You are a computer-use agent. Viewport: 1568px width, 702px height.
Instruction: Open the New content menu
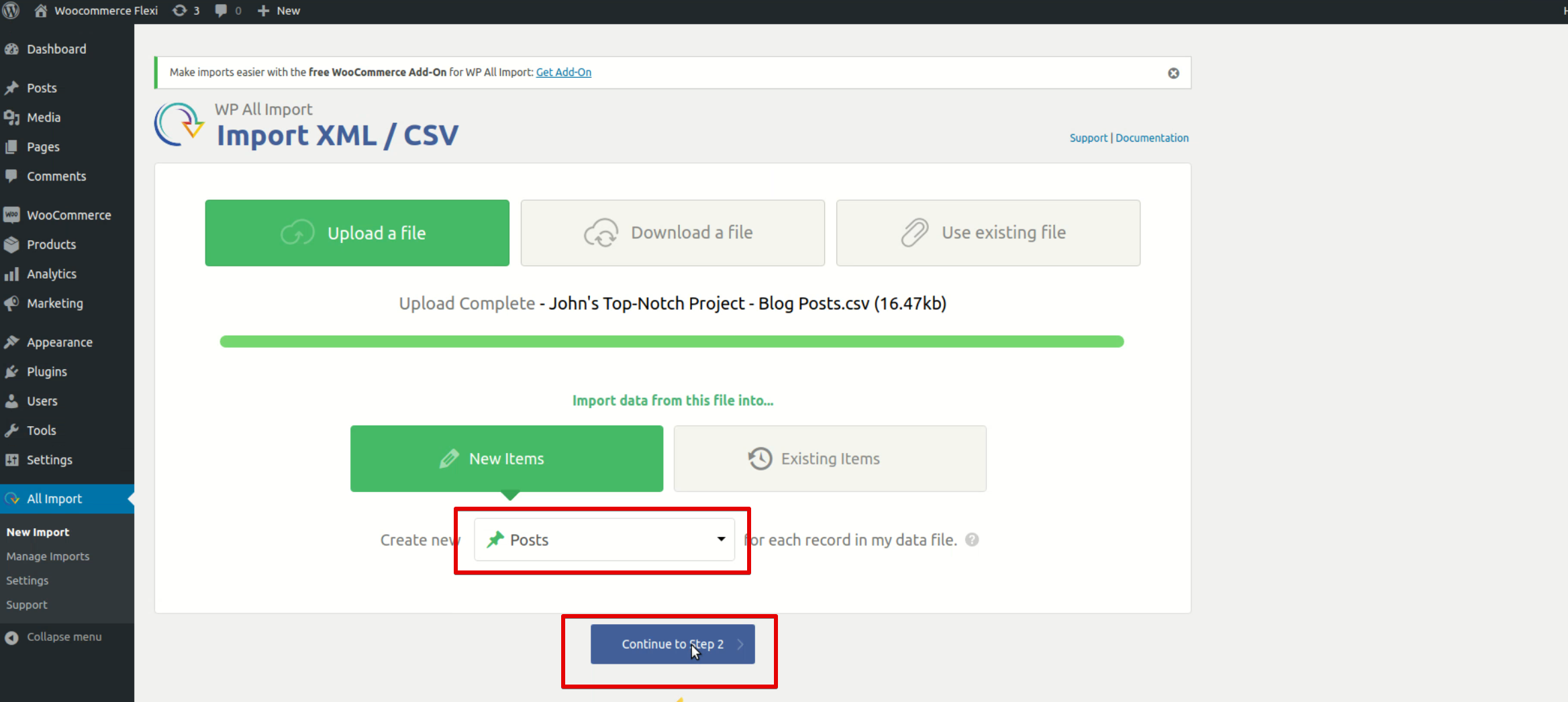tap(279, 11)
